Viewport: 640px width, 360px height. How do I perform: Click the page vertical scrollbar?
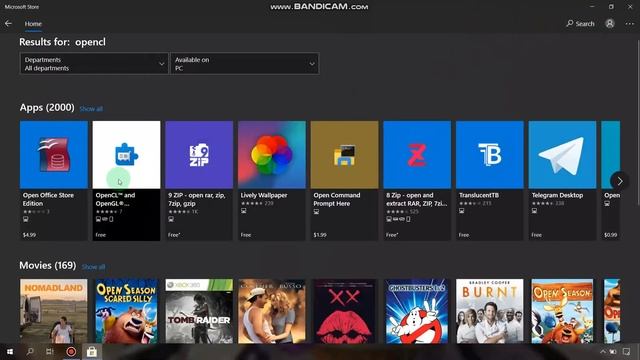pyautogui.click(x=638, y=122)
